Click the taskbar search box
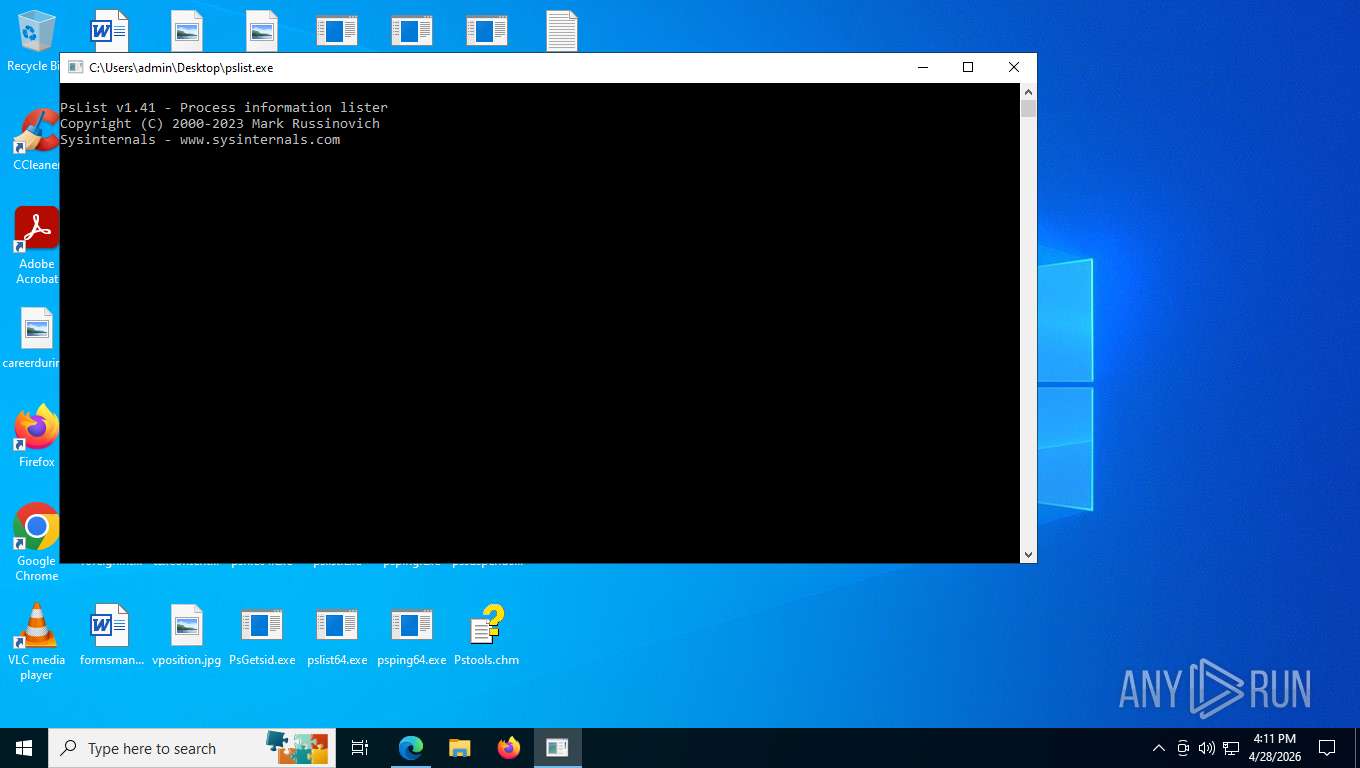Viewport: 1360px width, 768px height. [x=192, y=748]
